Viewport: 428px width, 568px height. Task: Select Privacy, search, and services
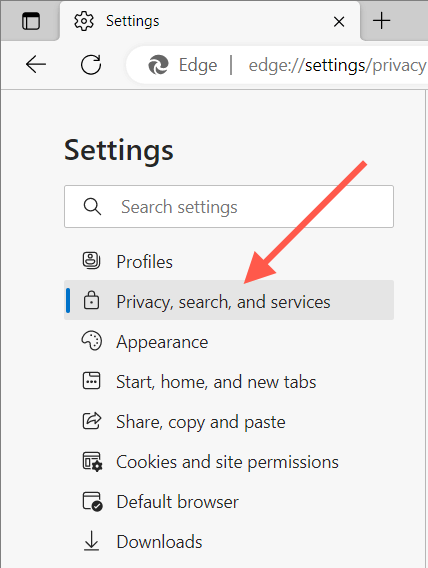pyautogui.click(x=229, y=300)
